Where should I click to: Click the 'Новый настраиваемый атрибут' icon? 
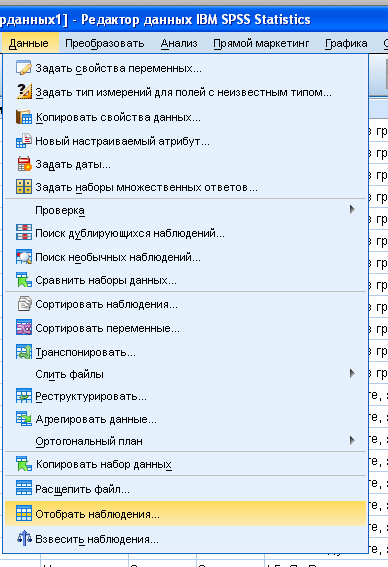(24, 141)
